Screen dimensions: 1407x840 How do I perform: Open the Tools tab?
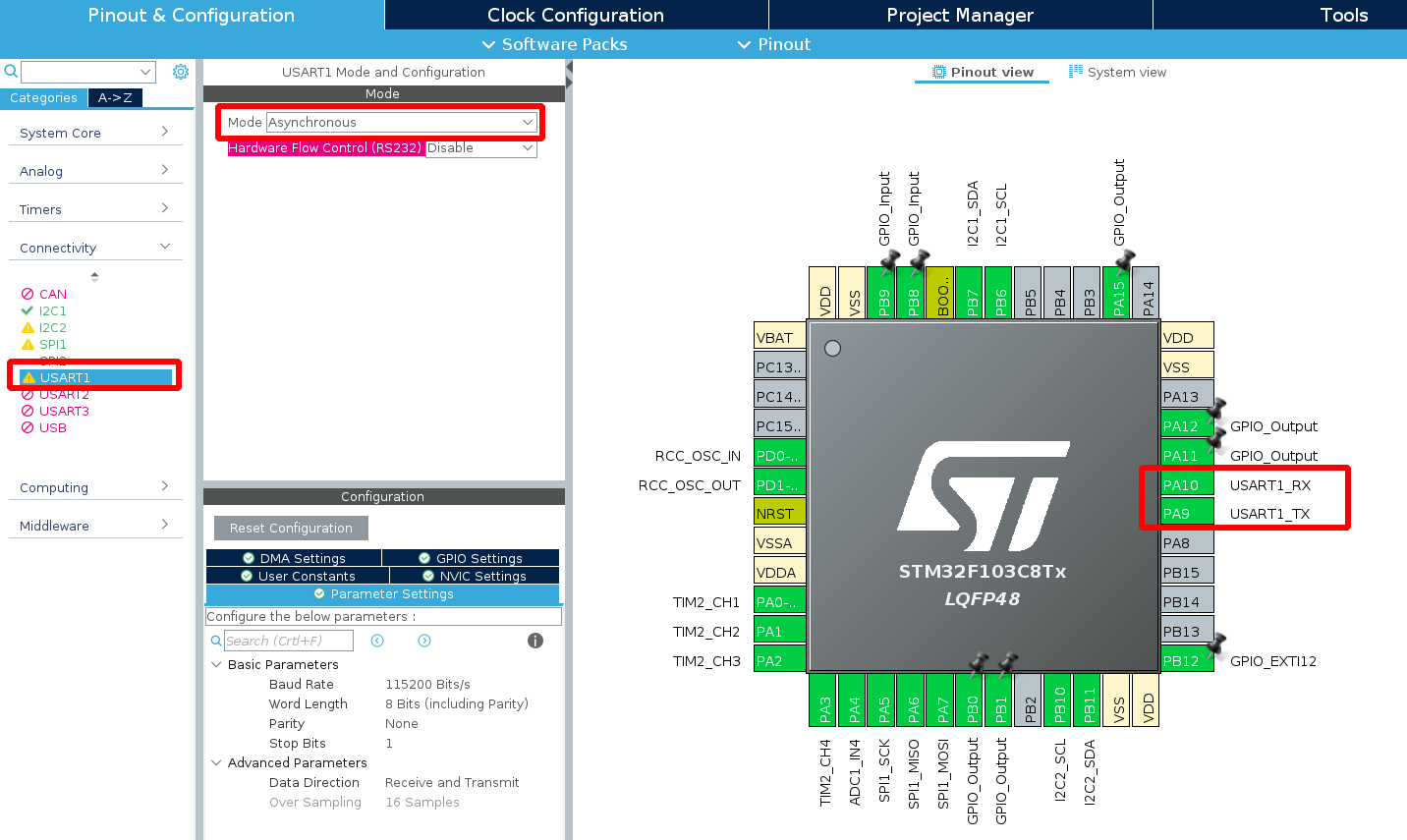1344,15
